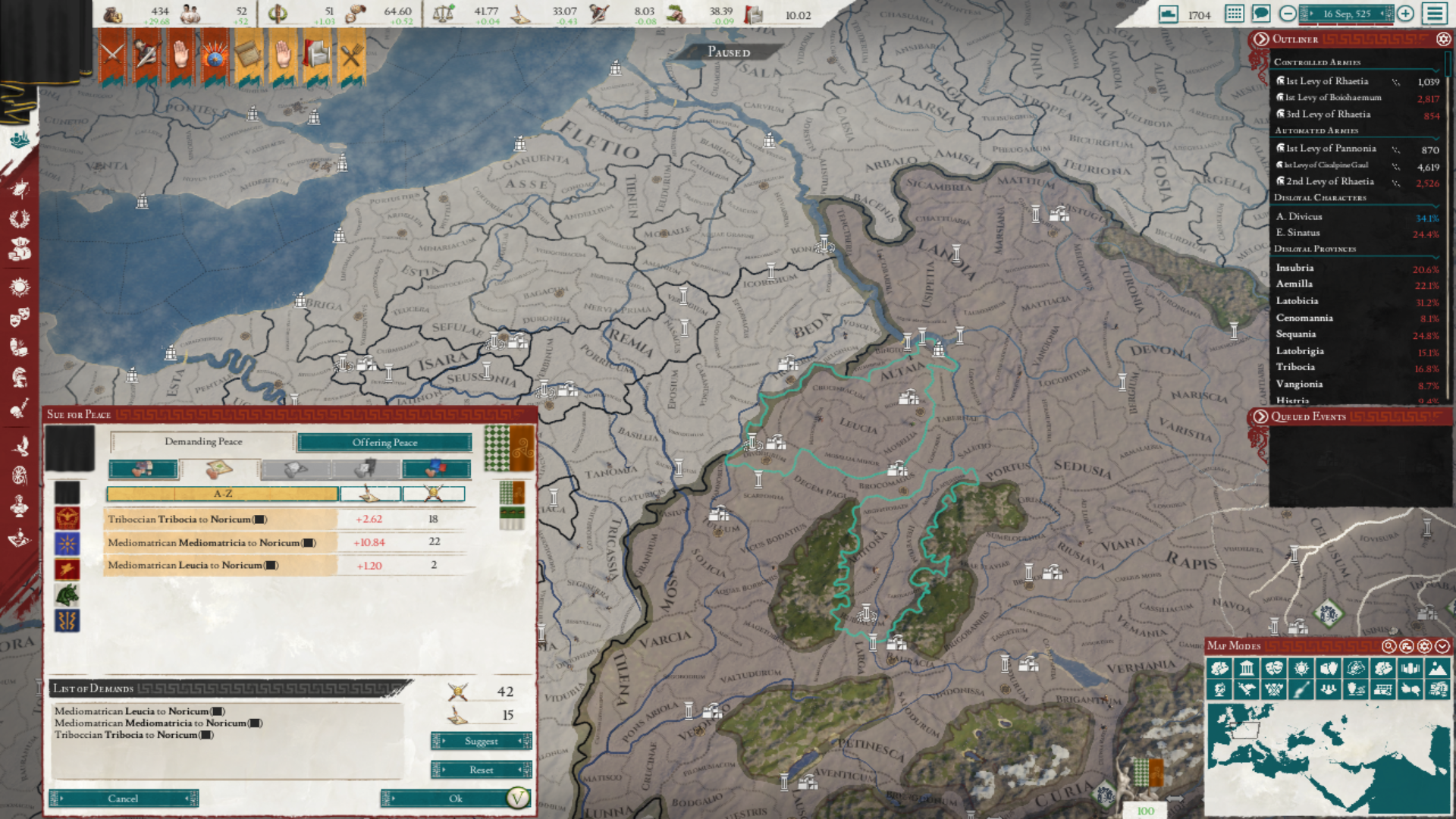
Task: Select 1st Levy of Boiohaemum in Outliner
Action: 1357,98
